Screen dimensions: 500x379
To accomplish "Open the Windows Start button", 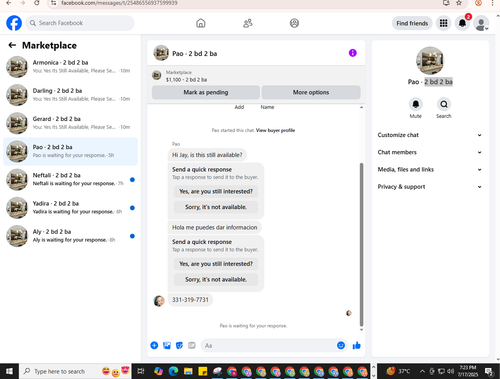I will (9, 371).
